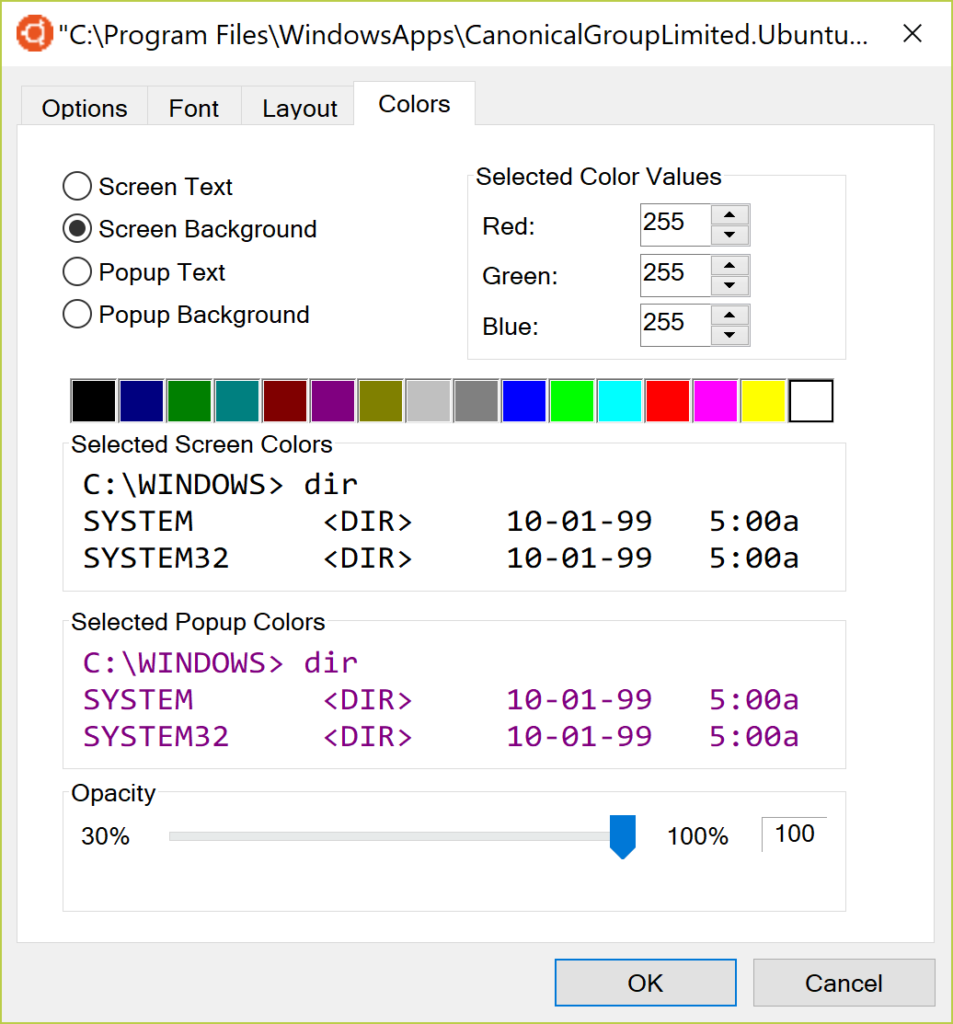Select the Screen Text radio button
This screenshot has height=1024, width=953.
[x=77, y=186]
